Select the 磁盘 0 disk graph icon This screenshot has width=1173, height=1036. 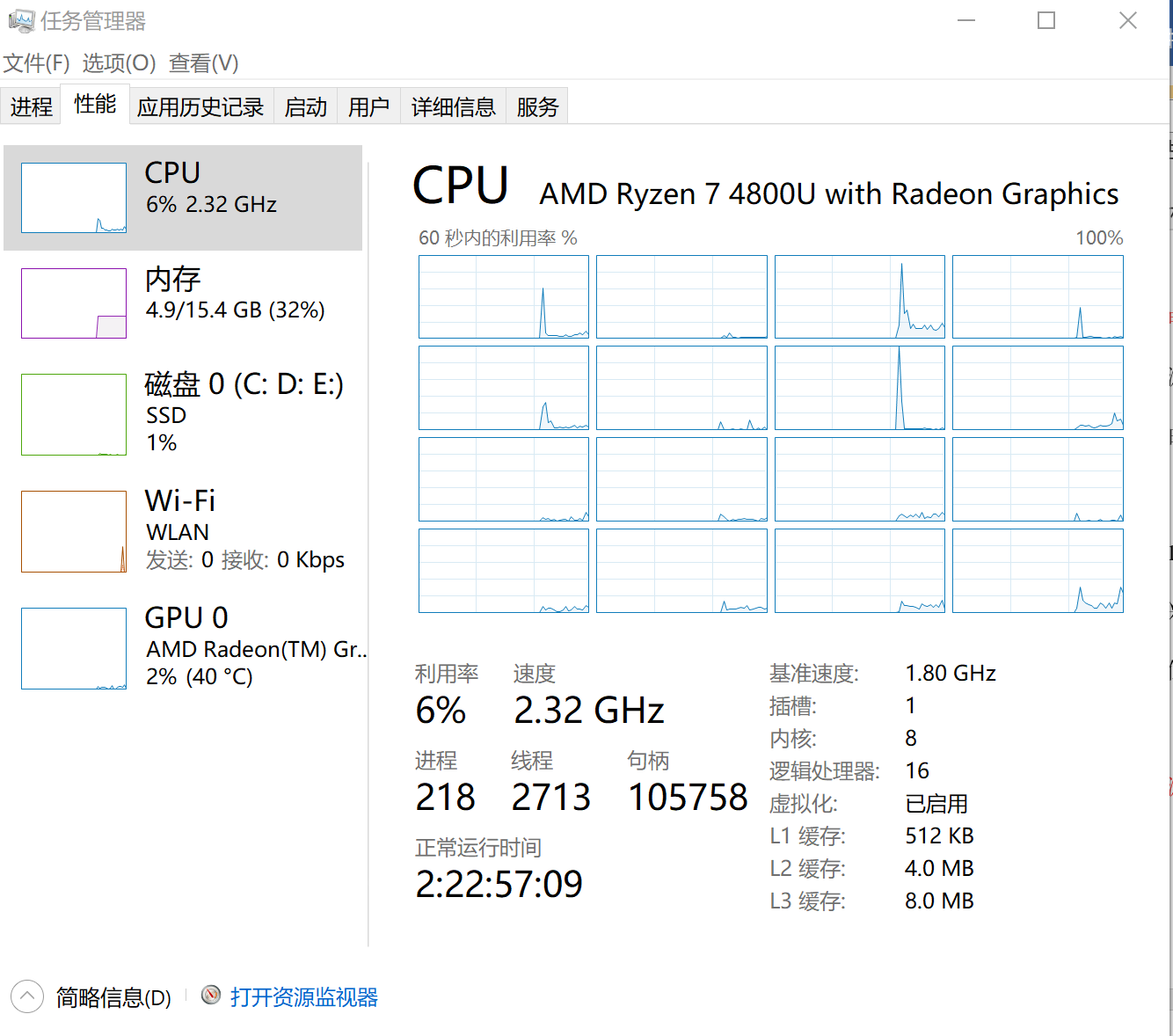(74, 414)
